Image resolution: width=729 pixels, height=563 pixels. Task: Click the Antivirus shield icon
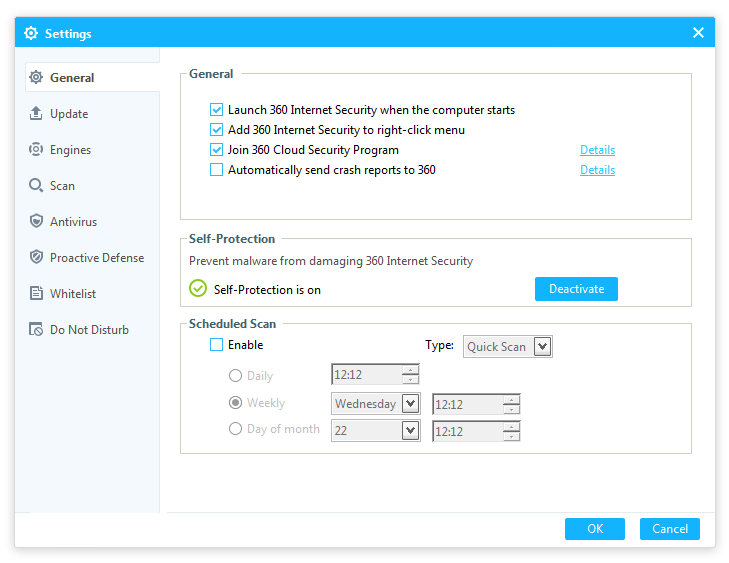pyautogui.click(x=36, y=222)
